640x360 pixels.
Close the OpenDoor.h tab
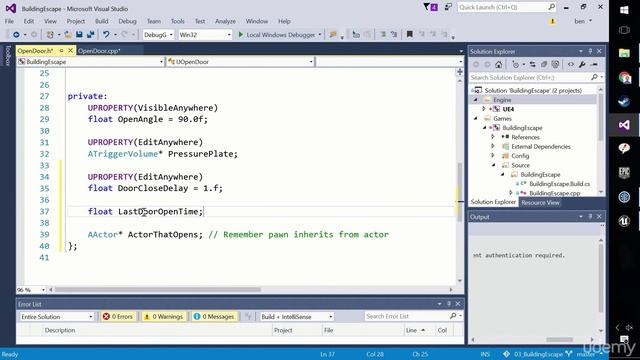(70, 51)
